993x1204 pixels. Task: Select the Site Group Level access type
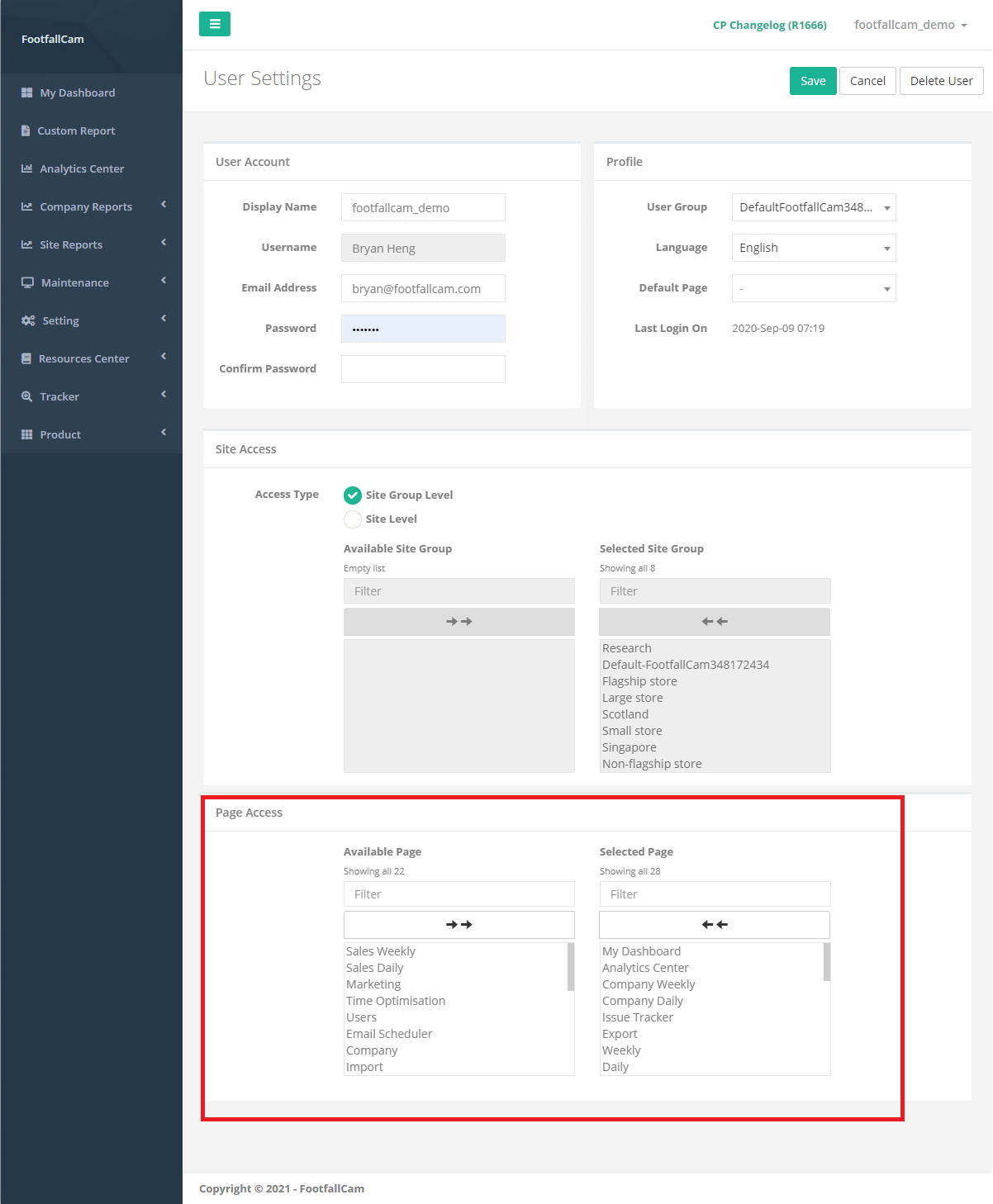pyautogui.click(x=353, y=495)
